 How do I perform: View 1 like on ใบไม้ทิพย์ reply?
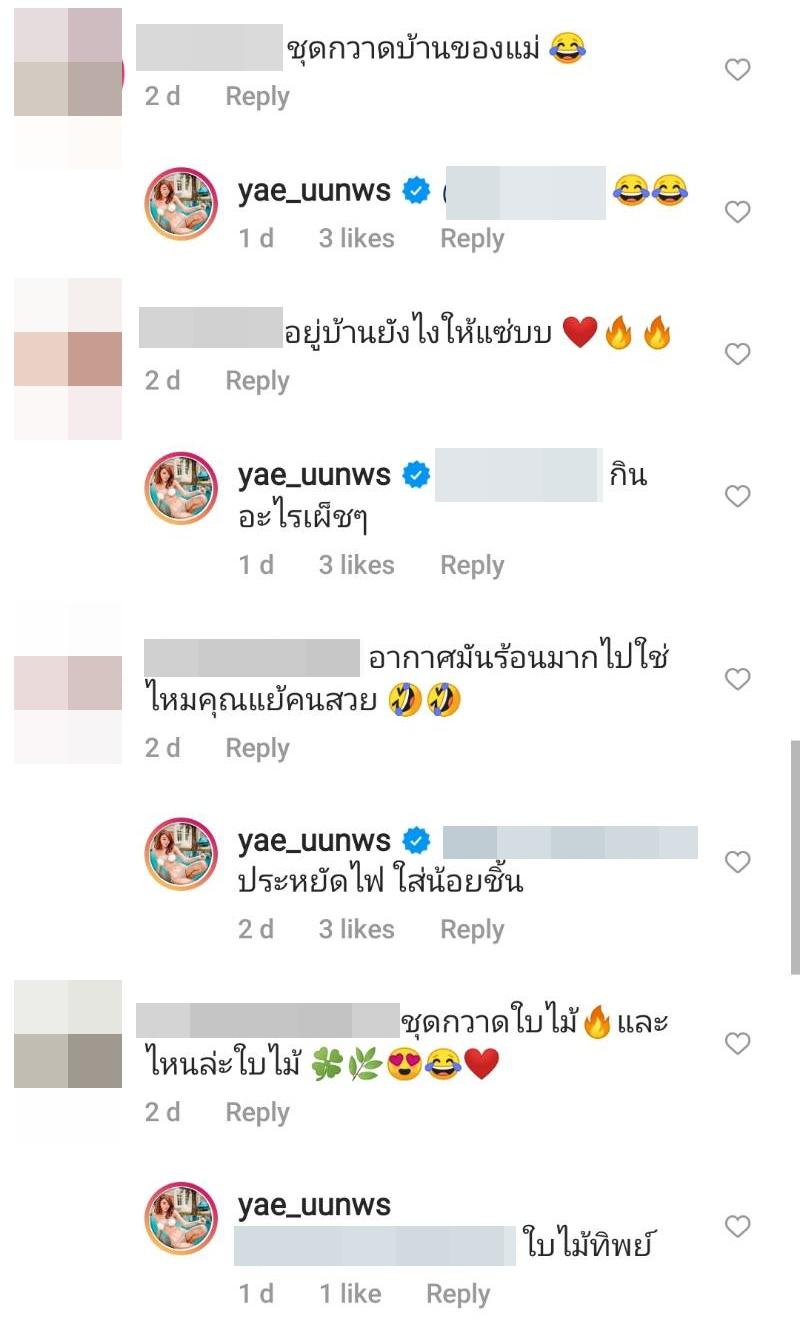click(x=350, y=1294)
